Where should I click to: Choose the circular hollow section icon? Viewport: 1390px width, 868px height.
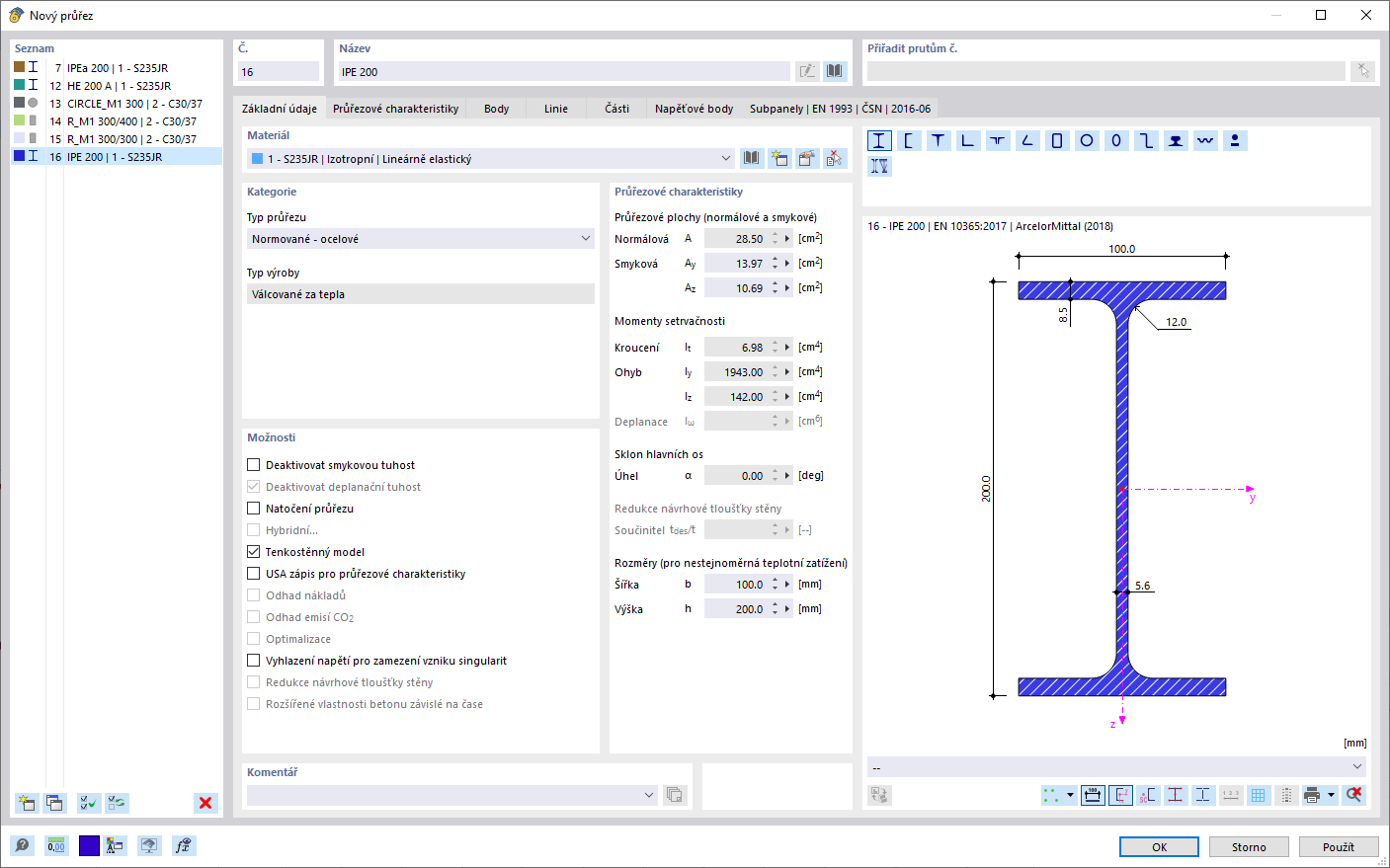(1087, 140)
